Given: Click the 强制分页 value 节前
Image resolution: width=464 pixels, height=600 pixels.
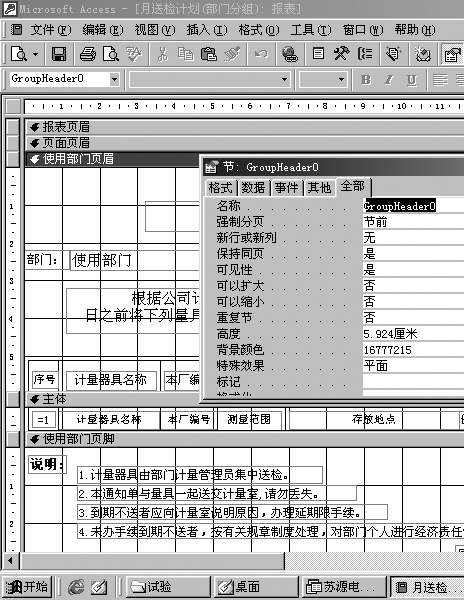Looking at the screenshot, I should tap(413, 222).
